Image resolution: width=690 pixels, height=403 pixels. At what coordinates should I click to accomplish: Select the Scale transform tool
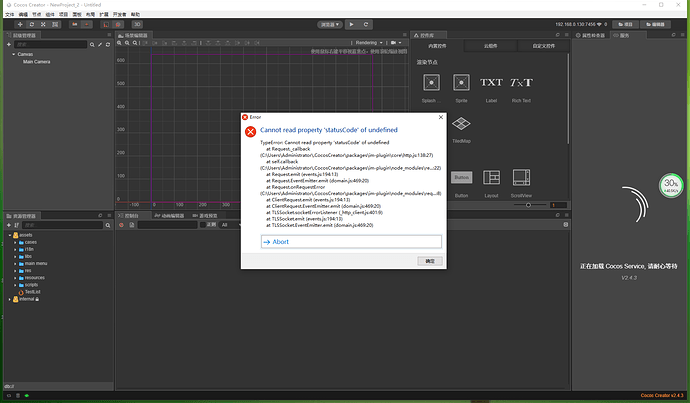pos(43,25)
